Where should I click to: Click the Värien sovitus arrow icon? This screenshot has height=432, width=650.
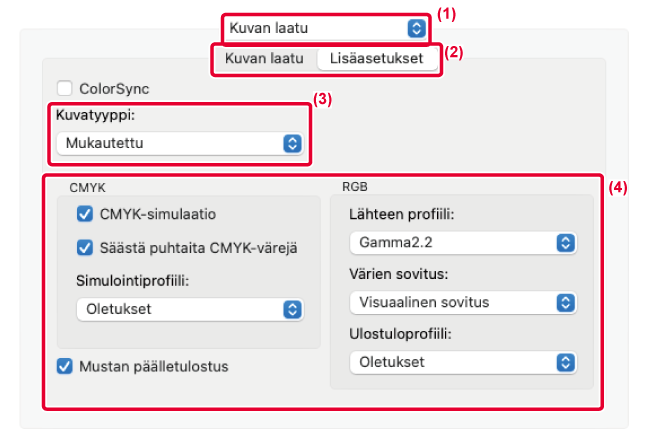pyautogui.click(x=565, y=301)
